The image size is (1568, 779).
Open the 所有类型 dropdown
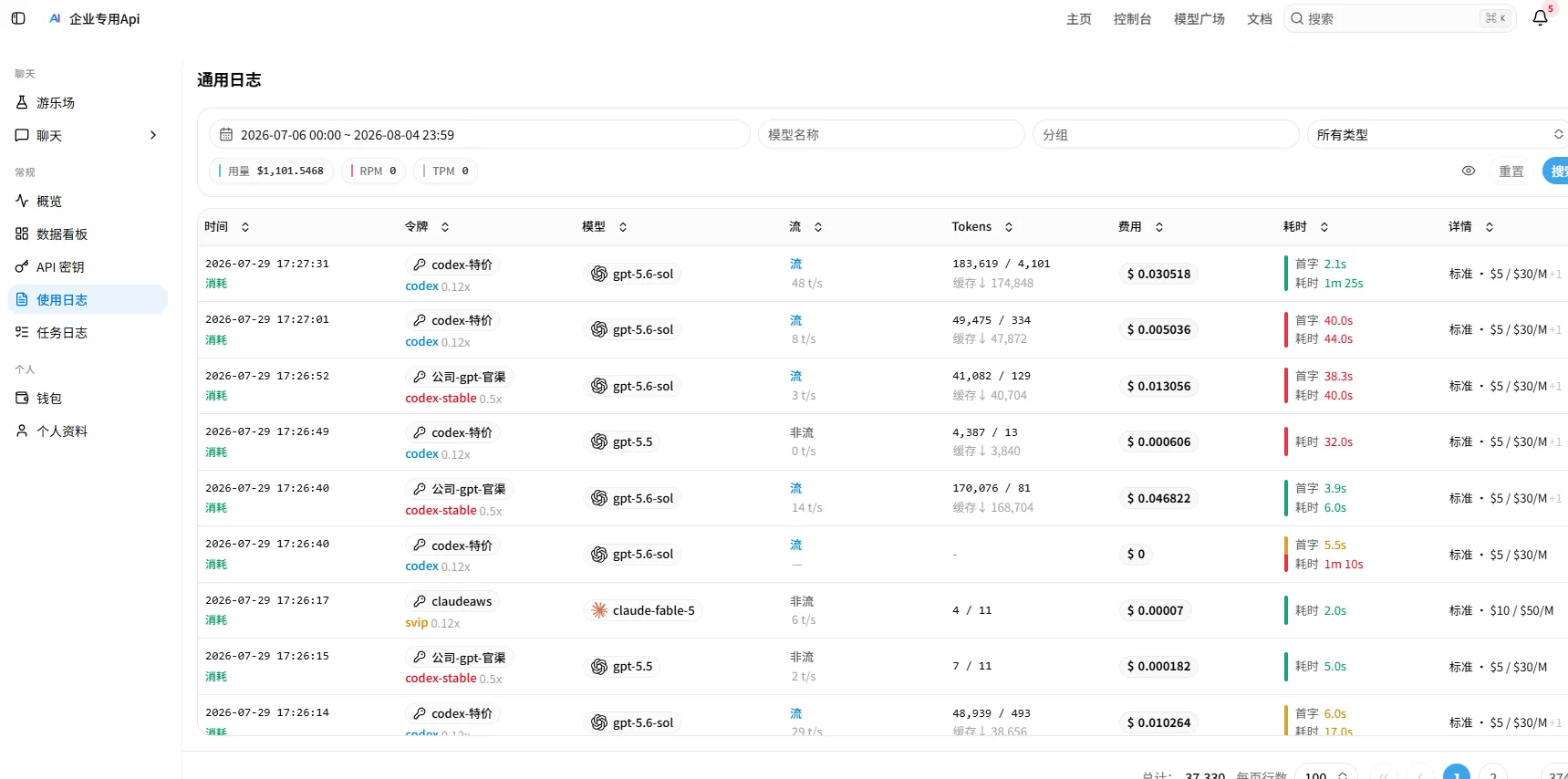pyautogui.click(x=1438, y=134)
